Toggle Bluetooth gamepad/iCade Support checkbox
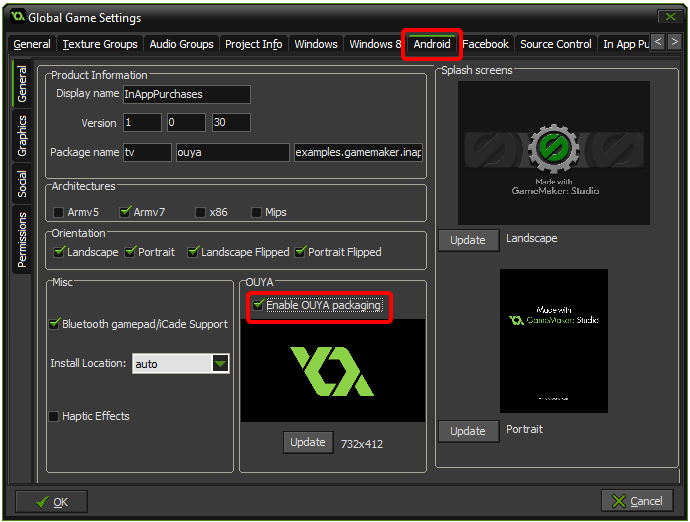This screenshot has height=522, width=690. pyautogui.click(x=54, y=324)
